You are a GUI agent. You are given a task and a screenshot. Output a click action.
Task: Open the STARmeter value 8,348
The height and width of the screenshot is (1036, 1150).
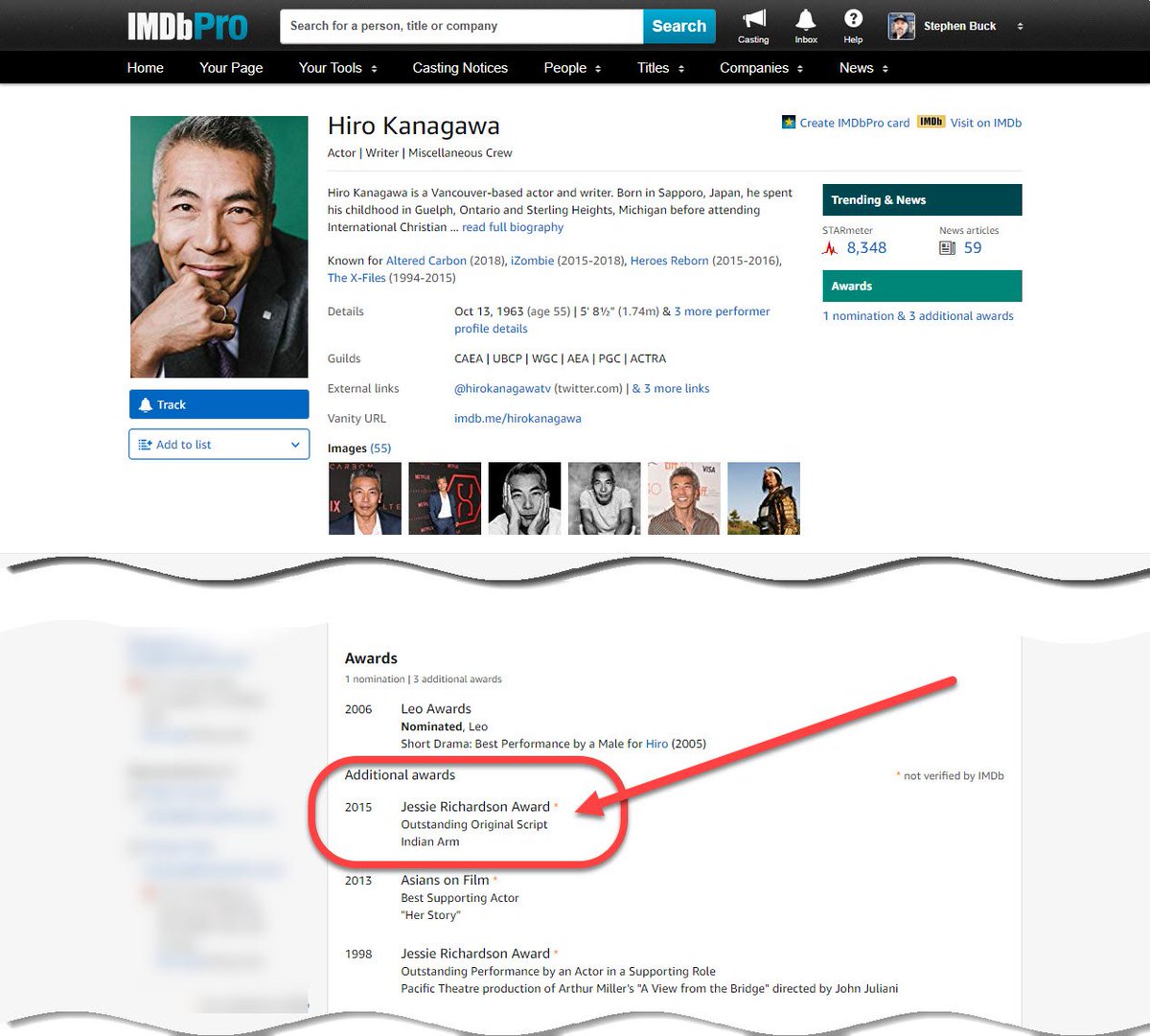click(866, 248)
